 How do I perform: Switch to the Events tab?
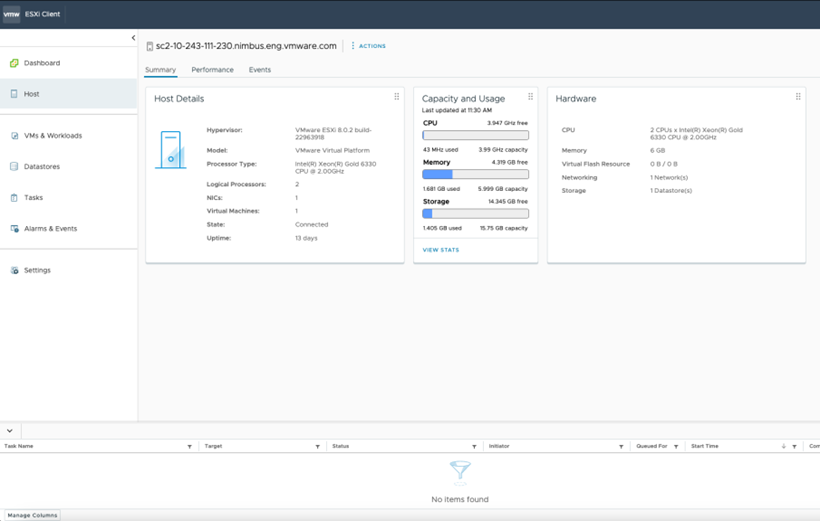(x=260, y=70)
